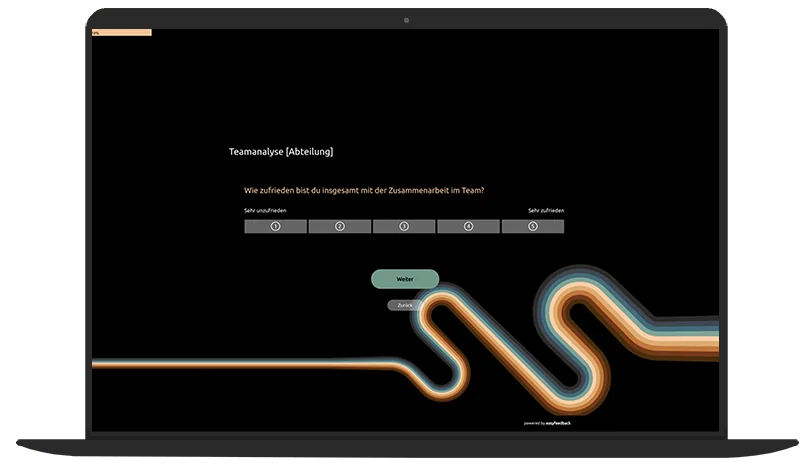Click the straight striped line at left edge
Viewport: 806px width, 470px height.
[200, 365]
